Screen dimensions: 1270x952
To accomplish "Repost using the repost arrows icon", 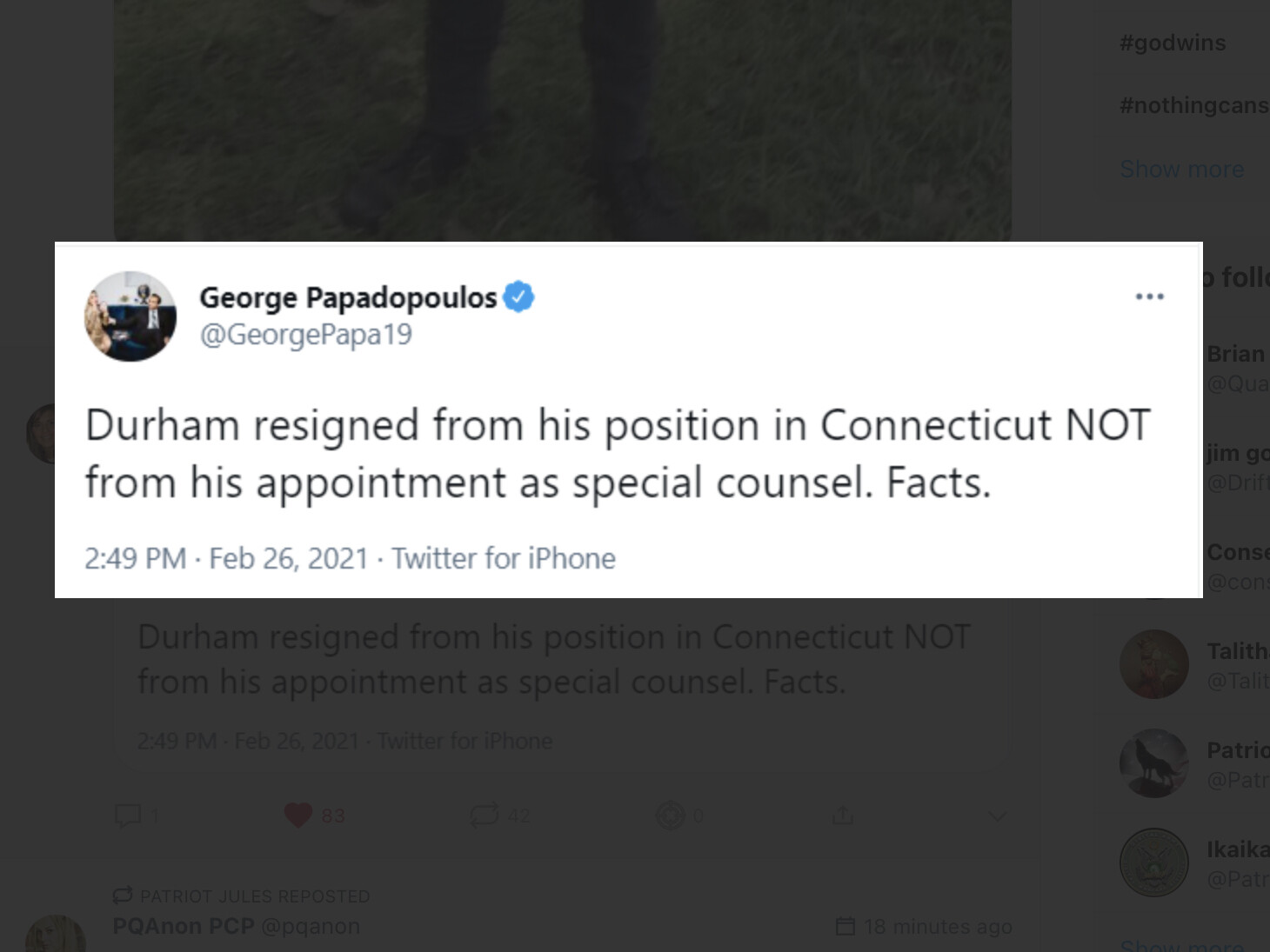I will tap(484, 816).
